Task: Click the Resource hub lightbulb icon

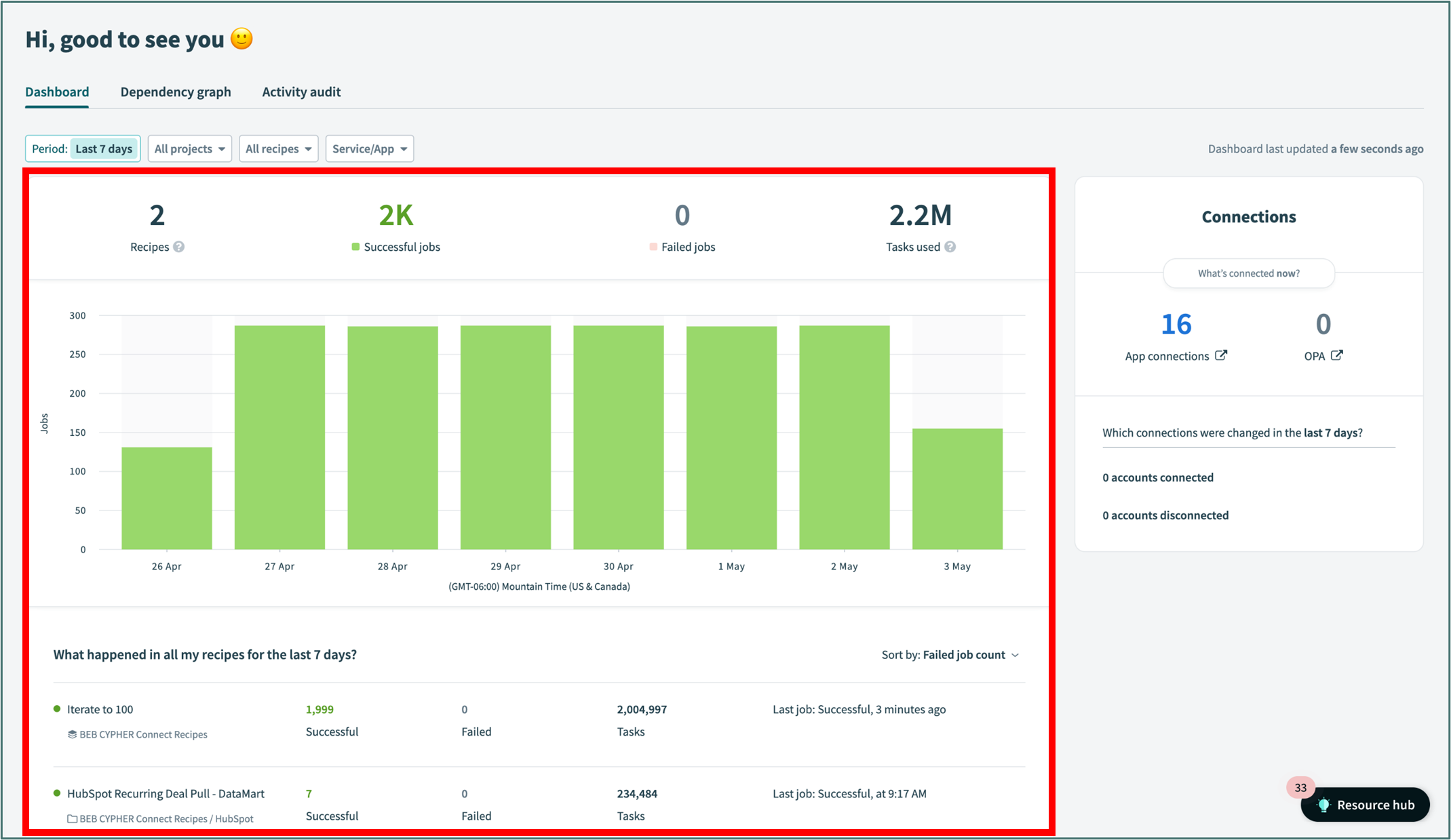Action: coord(1323,805)
